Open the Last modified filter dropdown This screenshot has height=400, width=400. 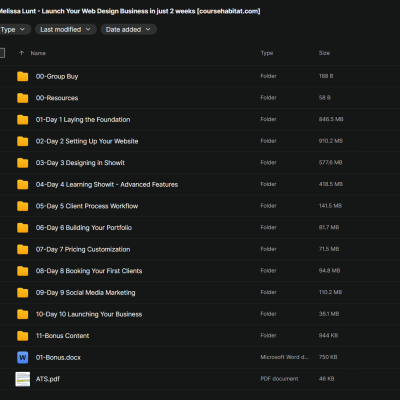pyautogui.click(x=66, y=29)
